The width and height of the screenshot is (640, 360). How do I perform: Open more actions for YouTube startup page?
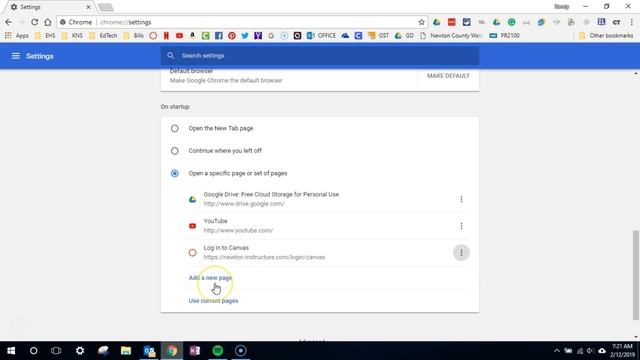(x=461, y=226)
